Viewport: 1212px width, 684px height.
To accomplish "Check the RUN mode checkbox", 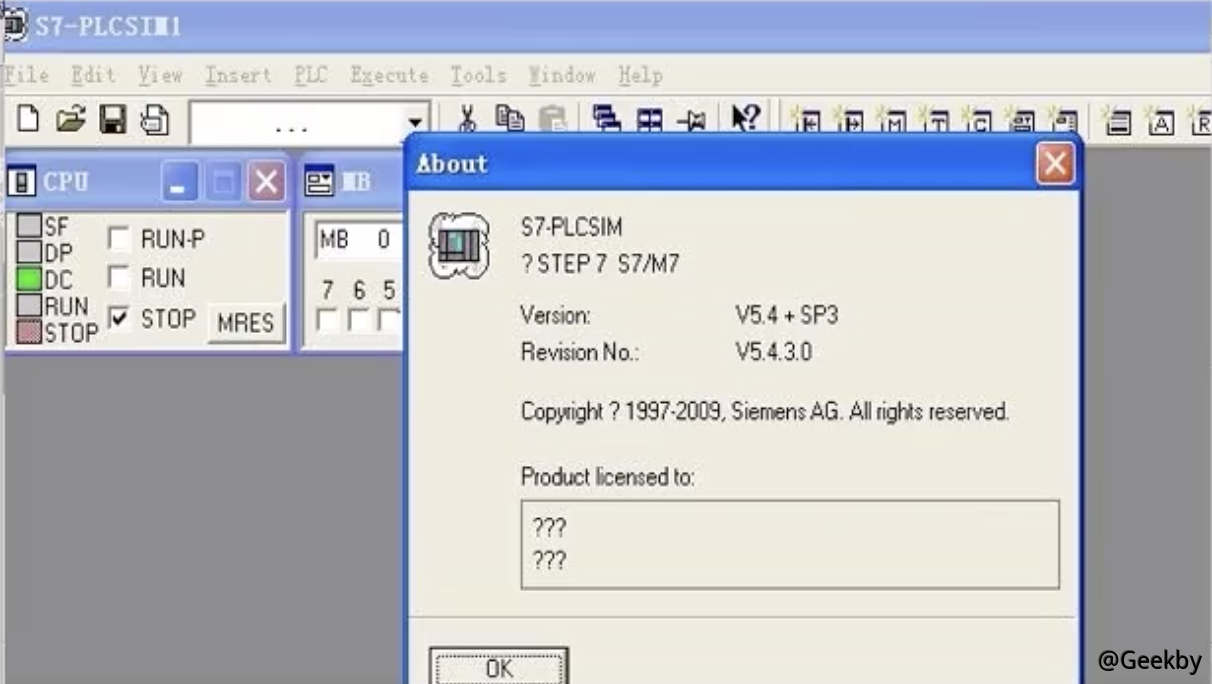I will 119,278.
